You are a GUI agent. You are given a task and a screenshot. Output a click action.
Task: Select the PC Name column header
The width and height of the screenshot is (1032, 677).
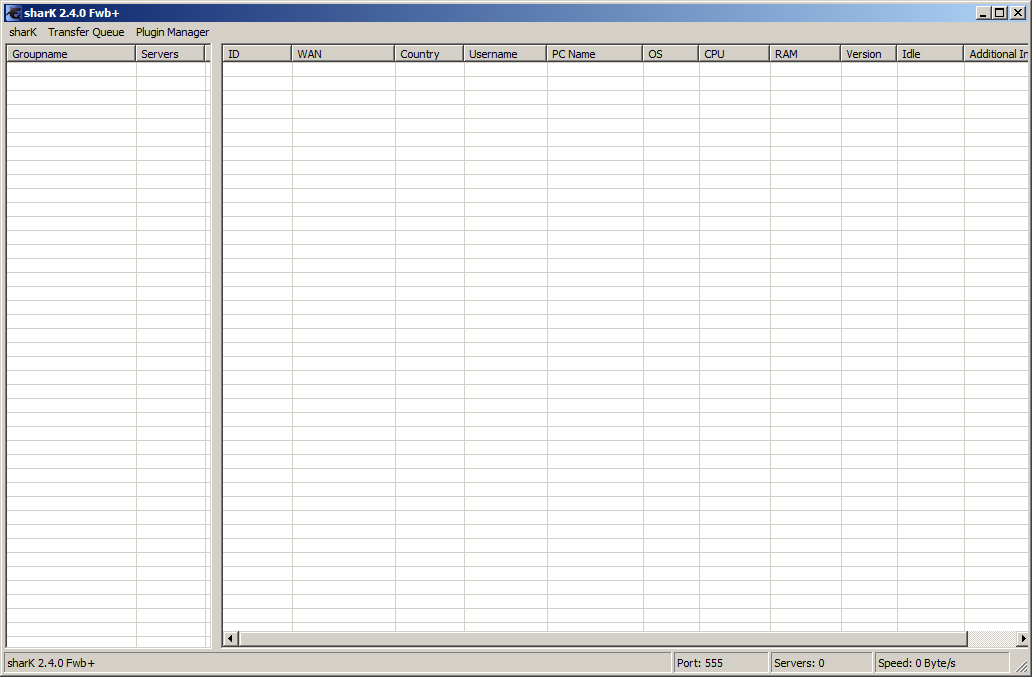(x=594, y=54)
